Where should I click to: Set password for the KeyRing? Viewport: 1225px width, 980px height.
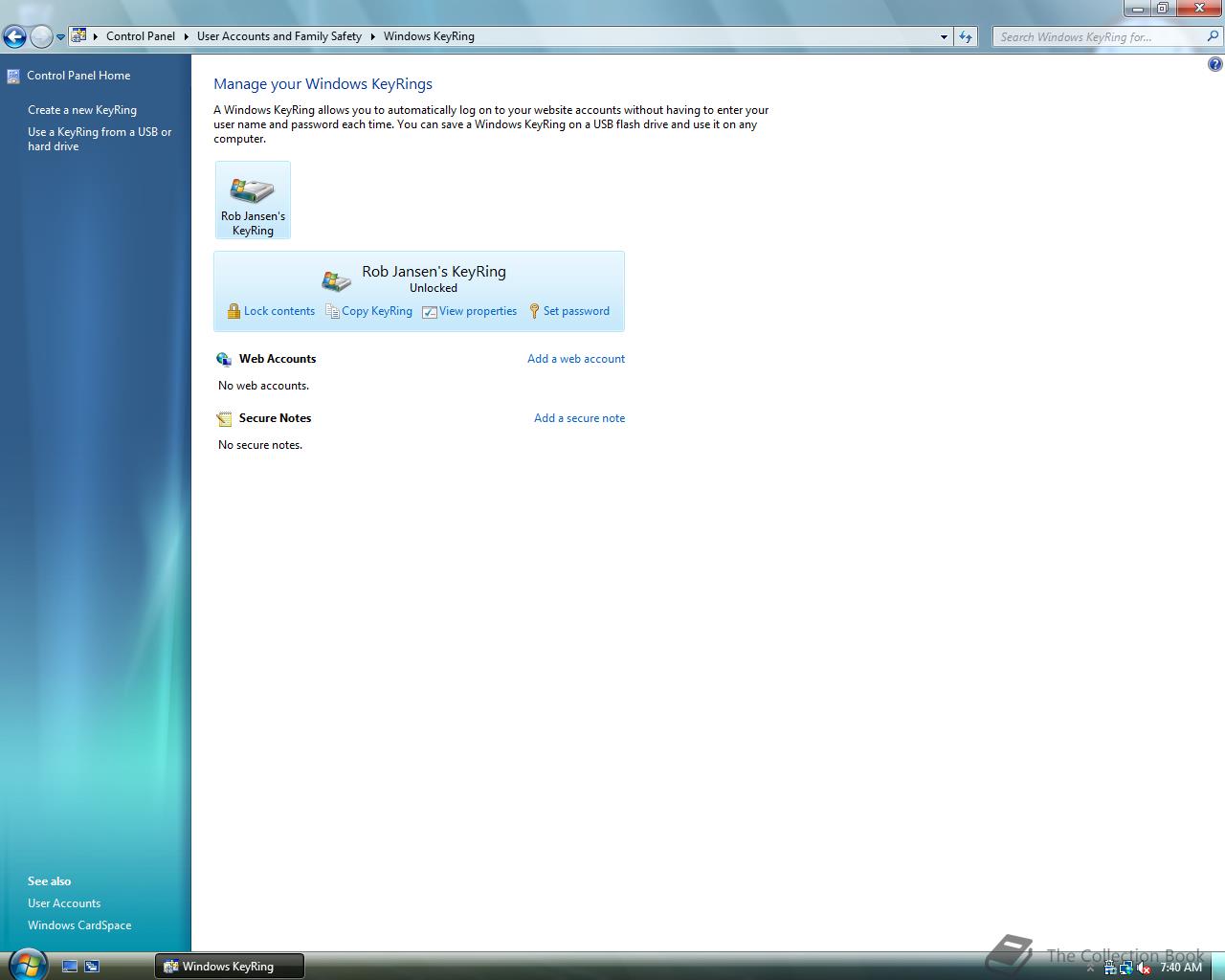pos(576,311)
